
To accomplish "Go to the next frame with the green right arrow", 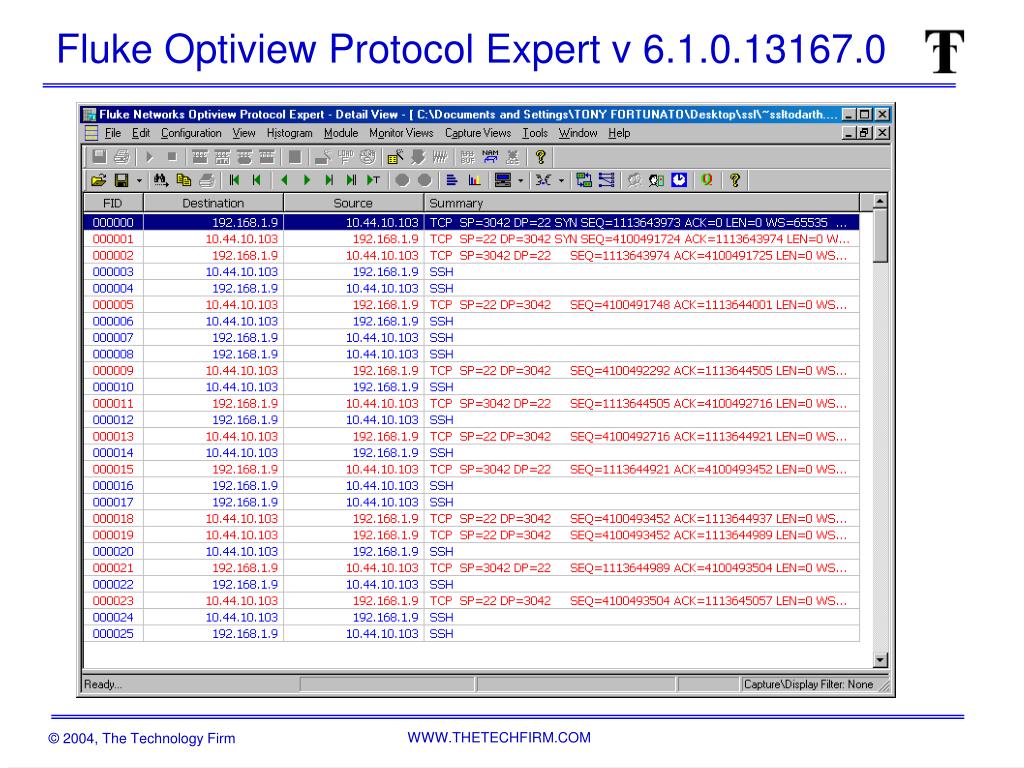I will [x=306, y=180].
